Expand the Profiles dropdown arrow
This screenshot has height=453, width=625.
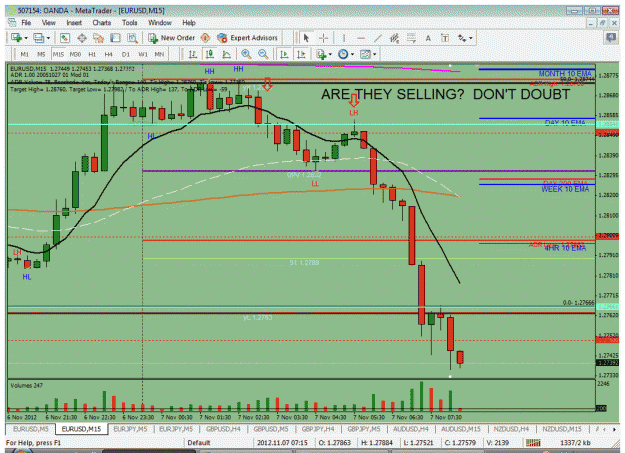48,38
